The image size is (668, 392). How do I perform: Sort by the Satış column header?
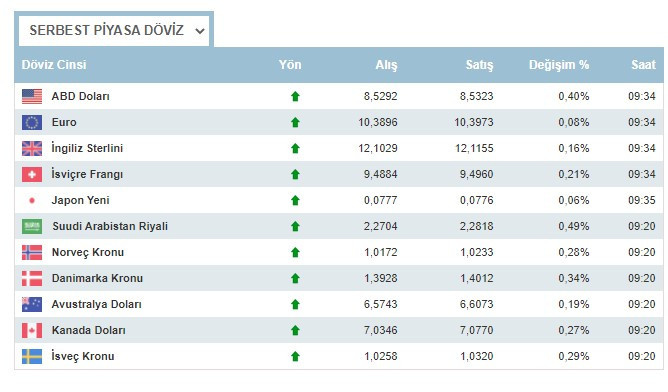tap(479, 65)
